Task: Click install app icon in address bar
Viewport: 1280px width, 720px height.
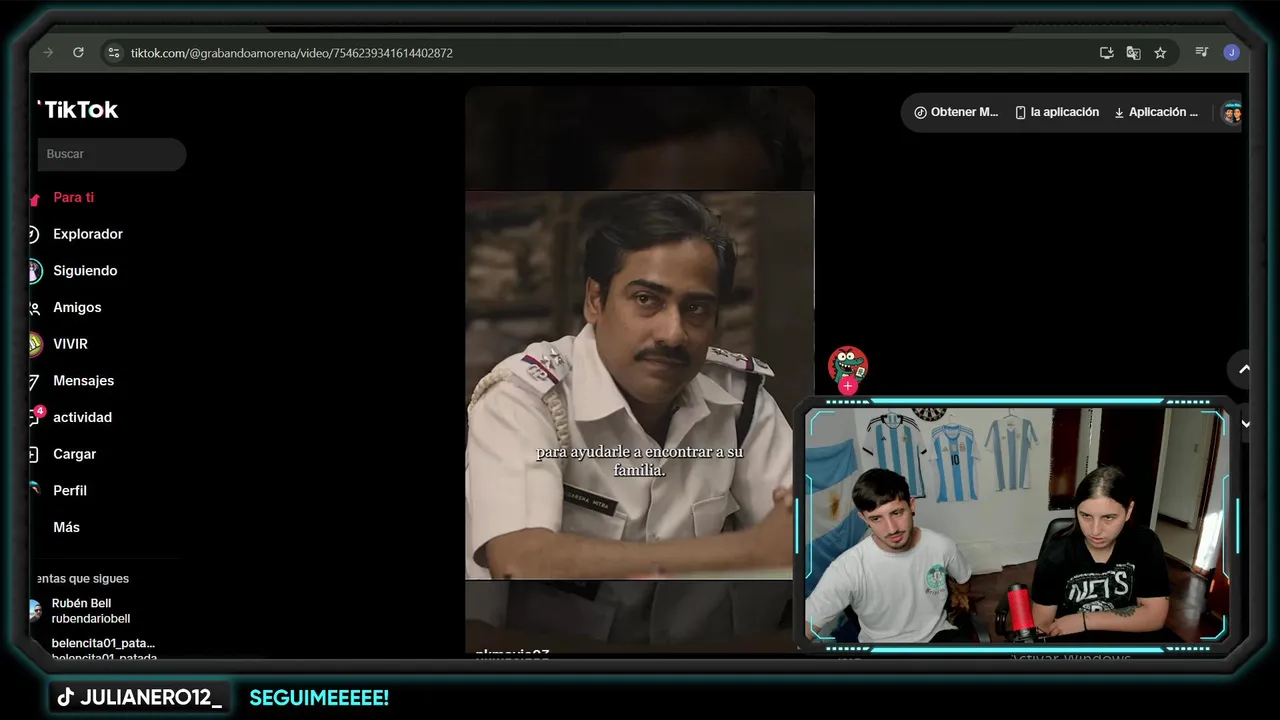Action: [1106, 53]
